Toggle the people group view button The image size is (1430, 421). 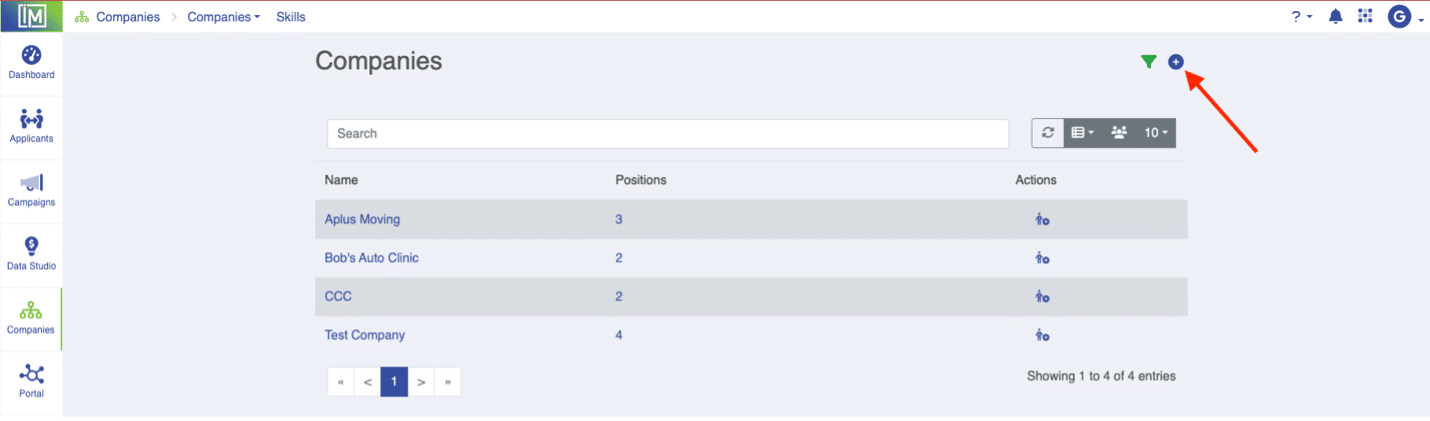(x=1119, y=133)
